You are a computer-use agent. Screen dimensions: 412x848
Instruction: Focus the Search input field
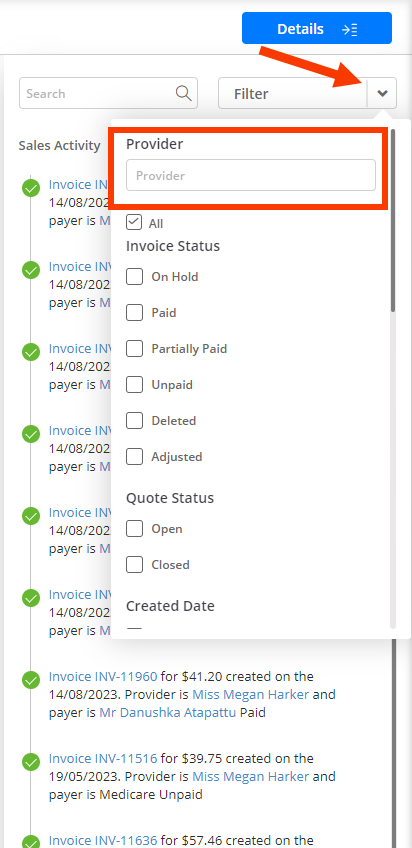tap(108, 93)
